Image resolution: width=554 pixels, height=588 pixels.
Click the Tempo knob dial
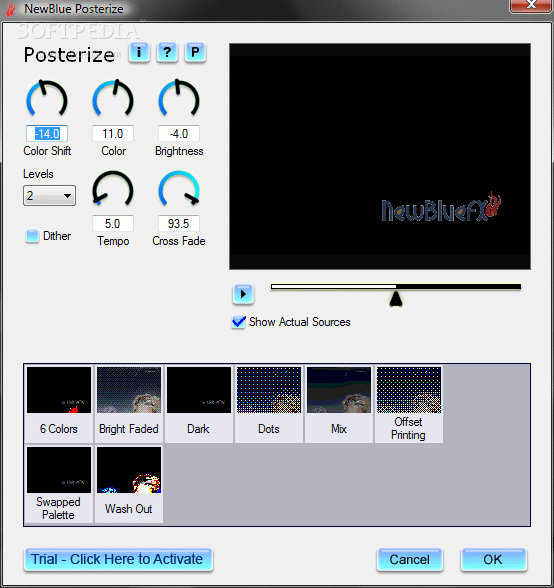[113, 189]
